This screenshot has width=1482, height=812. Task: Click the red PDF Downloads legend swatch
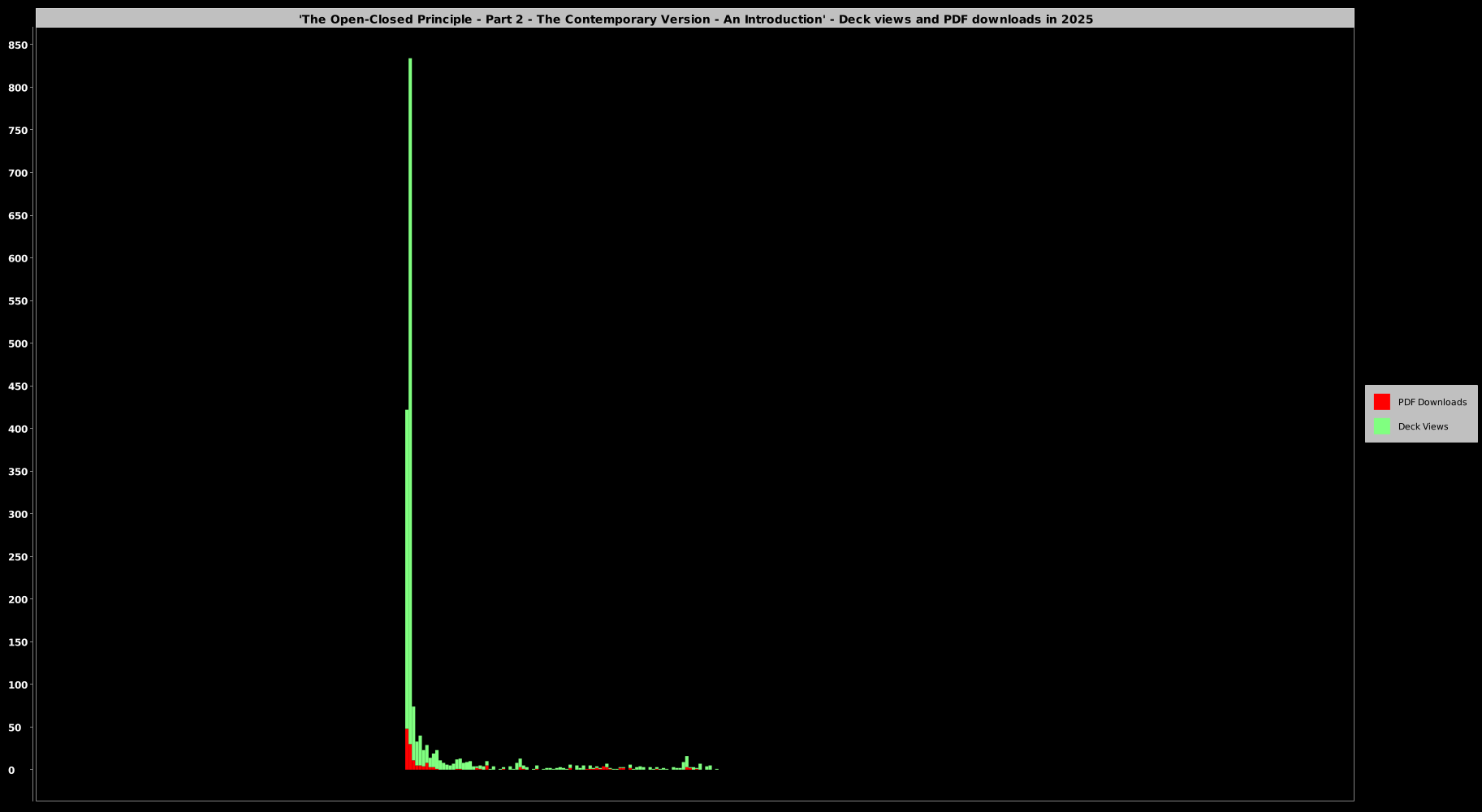pyautogui.click(x=1381, y=402)
